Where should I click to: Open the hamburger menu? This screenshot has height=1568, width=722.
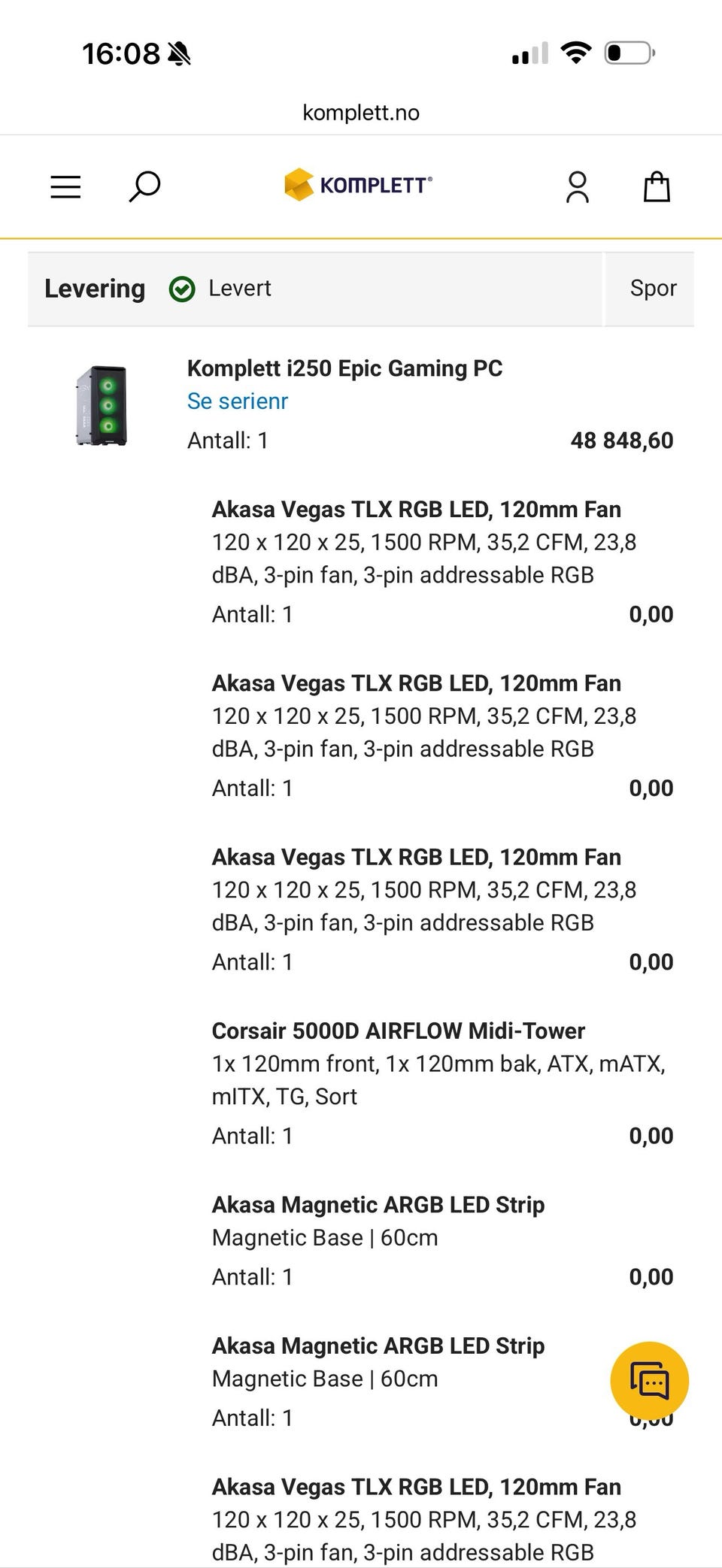(65, 186)
